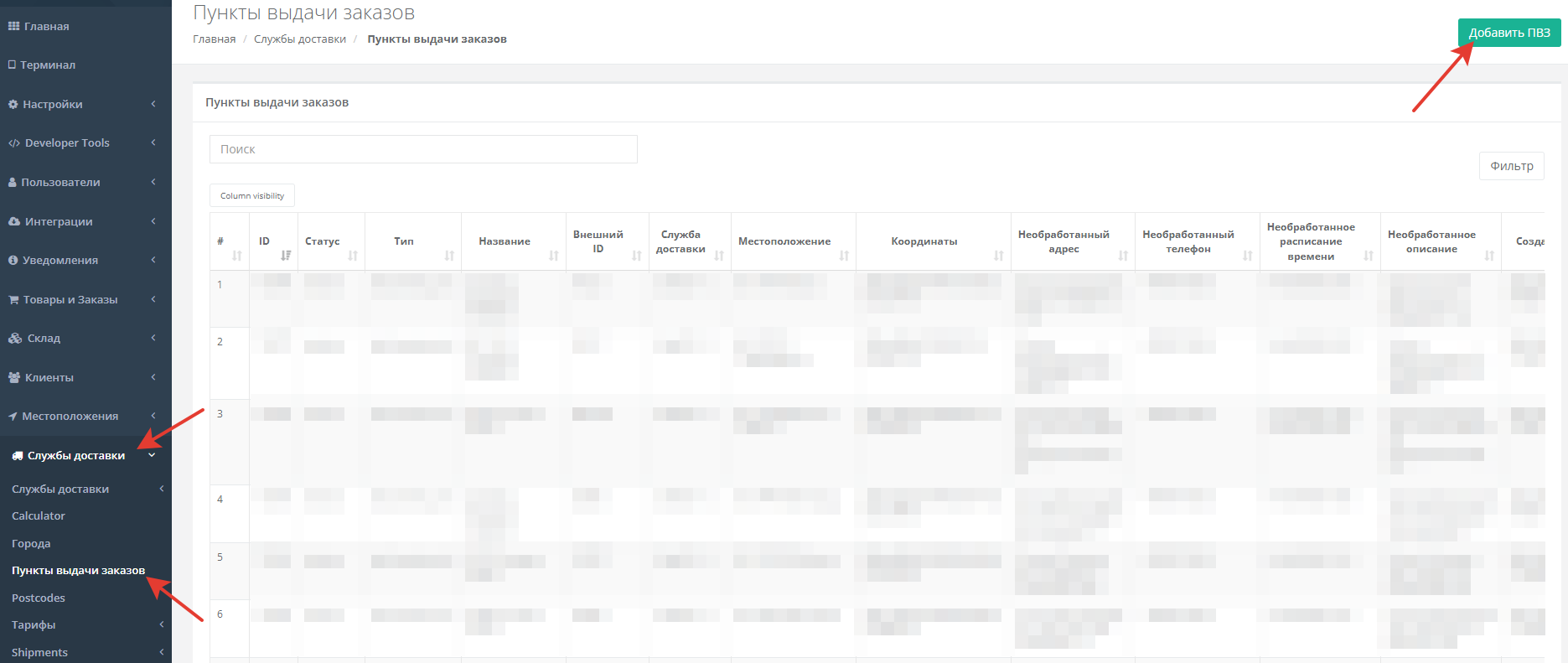
Task: Expand the Товары и Заказы chevron
Action: [x=153, y=299]
